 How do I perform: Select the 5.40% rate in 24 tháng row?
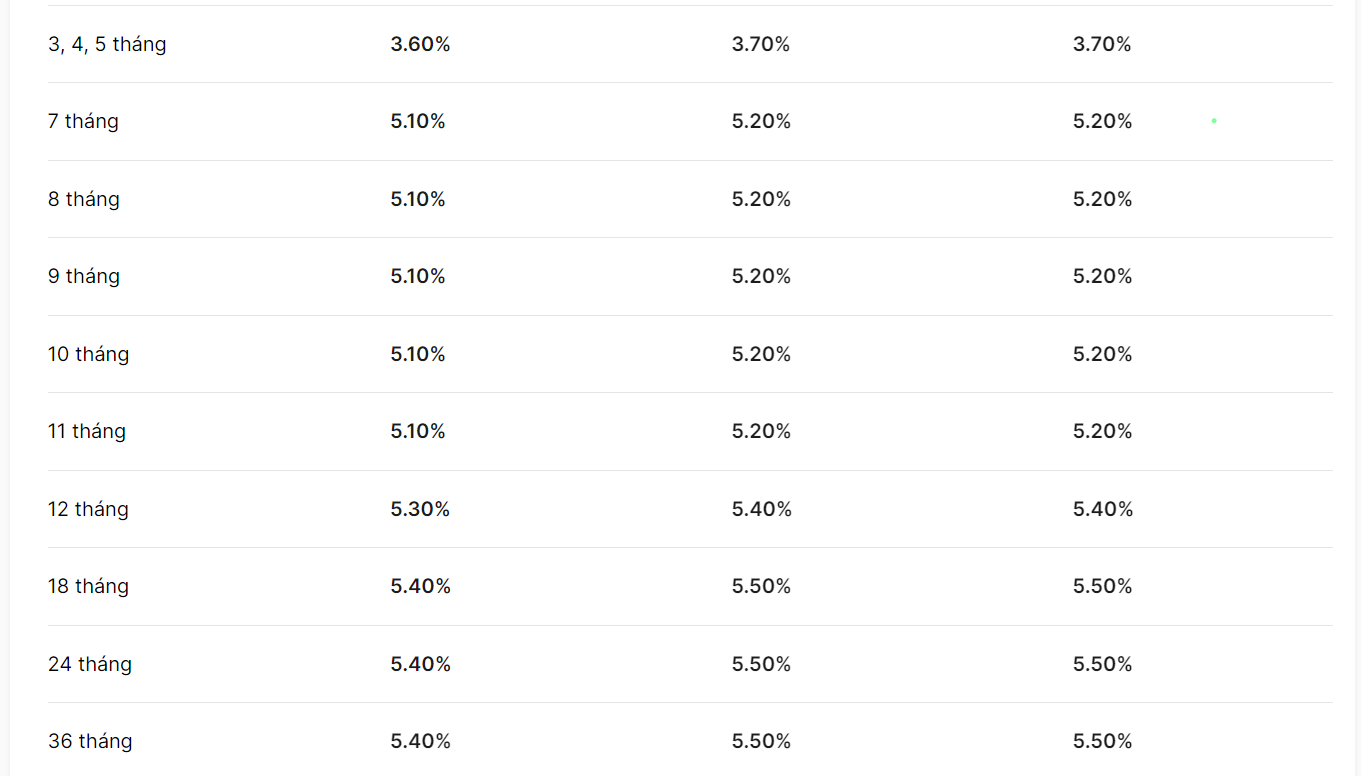[x=420, y=664]
